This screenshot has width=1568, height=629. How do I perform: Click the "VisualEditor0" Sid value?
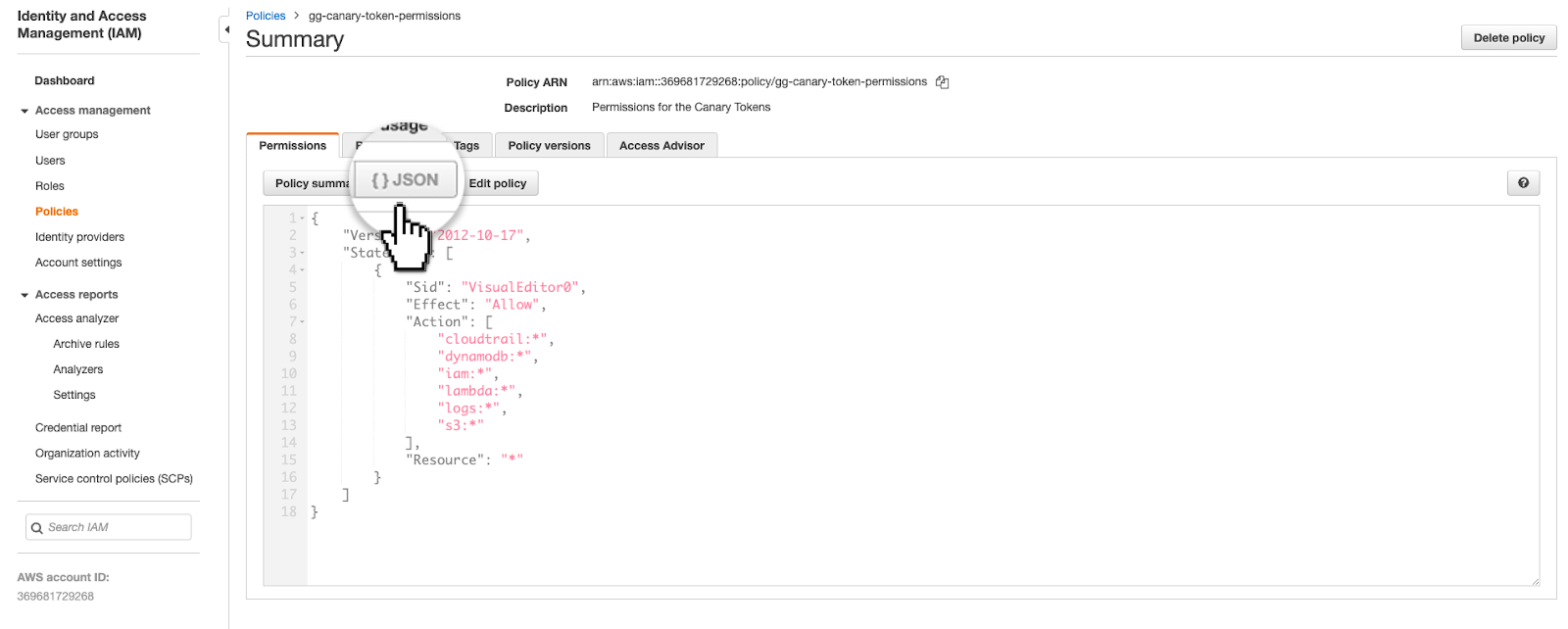click(520, 287)
